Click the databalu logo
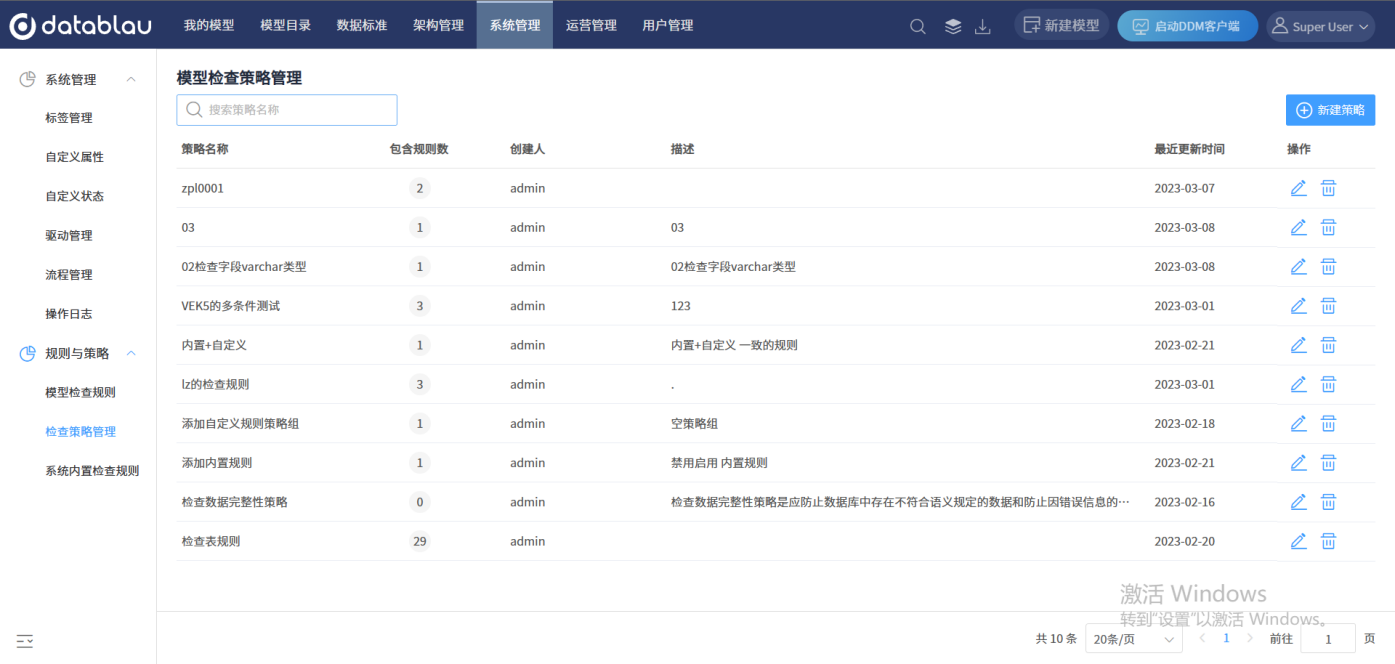 click(x=81, y=26)
